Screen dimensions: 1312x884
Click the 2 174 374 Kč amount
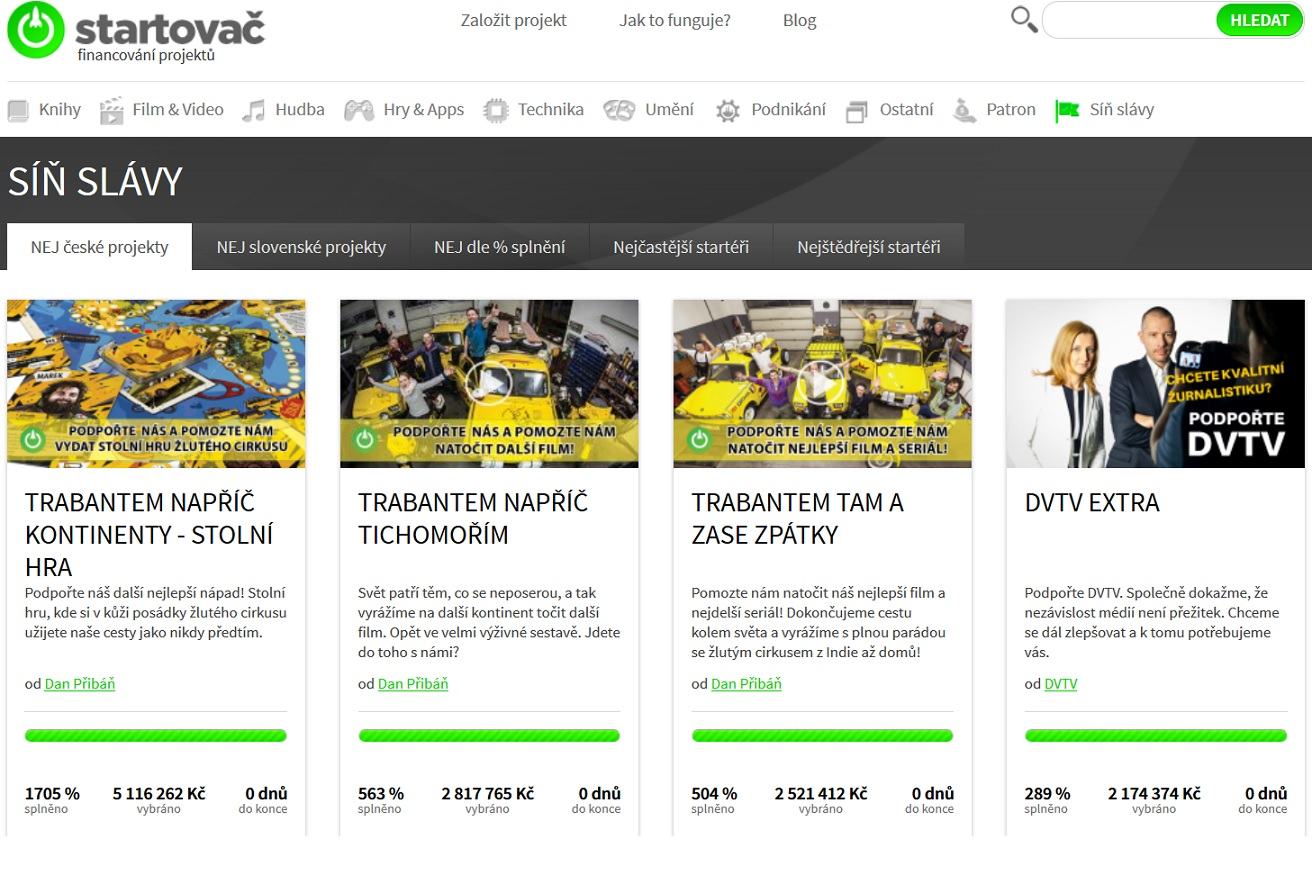[1154, 793]
